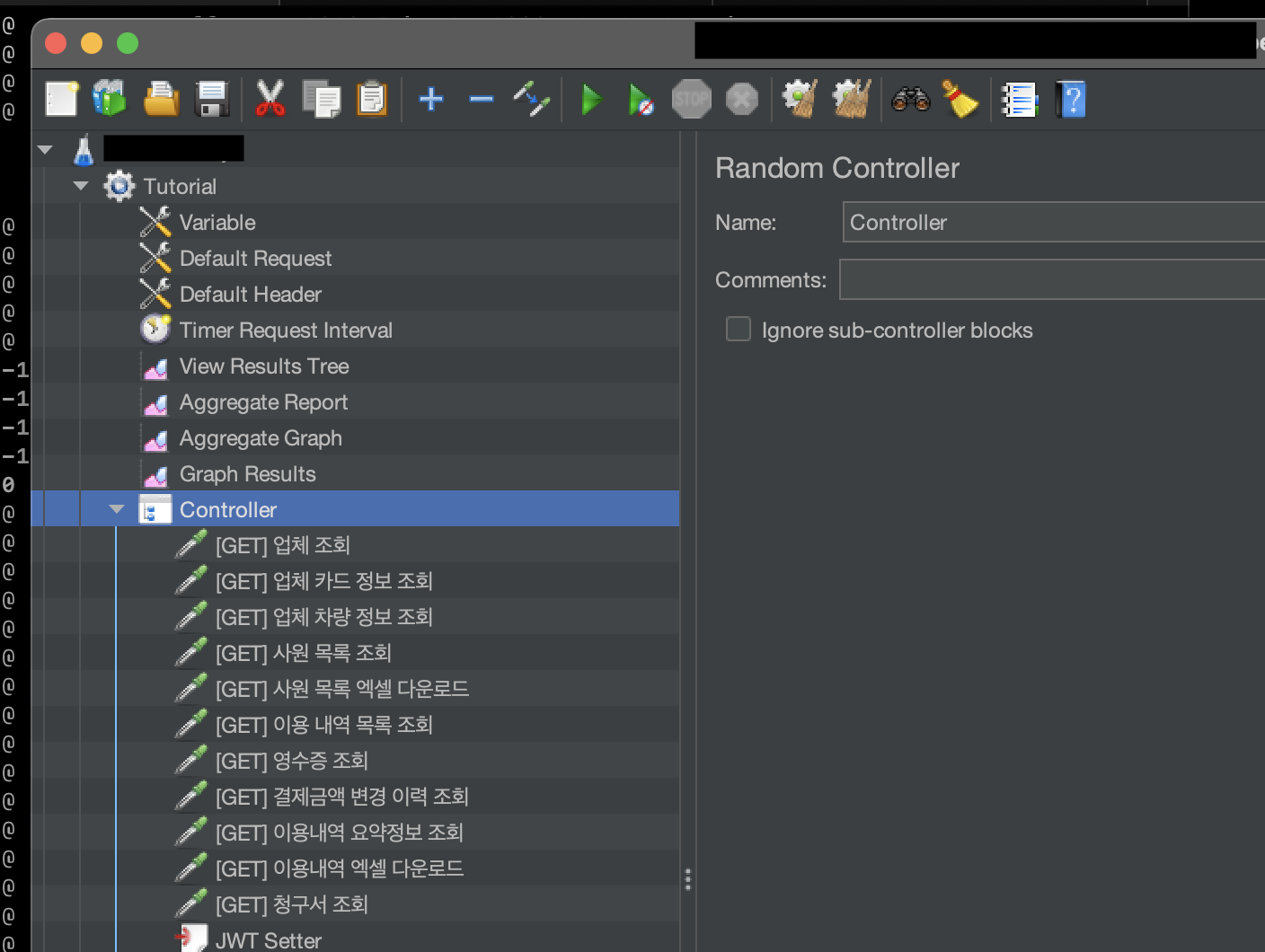This screenshot has width=1265, height=952.
Task: Cut the selected element with scissors icon
Action: (x=270, y=99)
